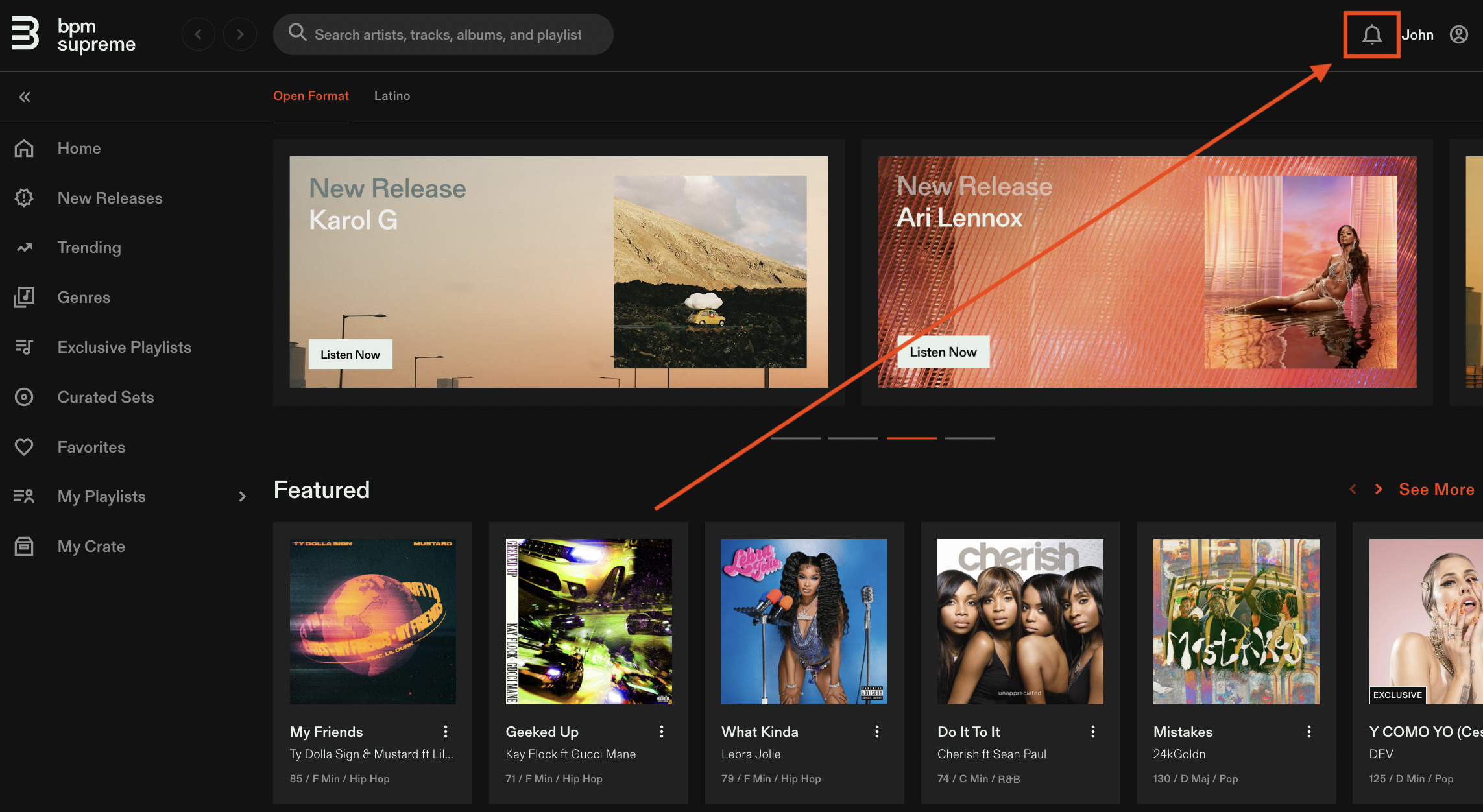Click the My Crate box icon

24,546
